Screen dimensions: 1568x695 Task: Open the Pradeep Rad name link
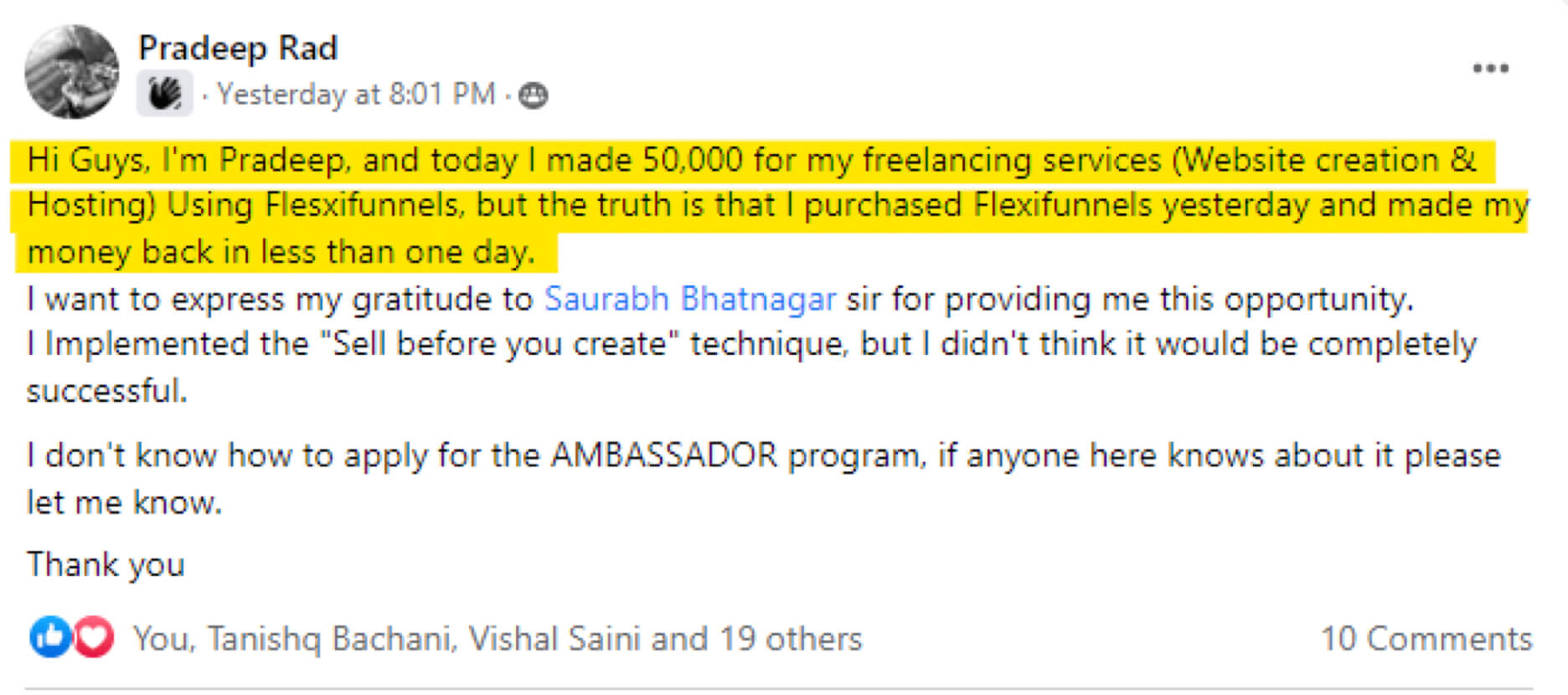pos(238,48)
